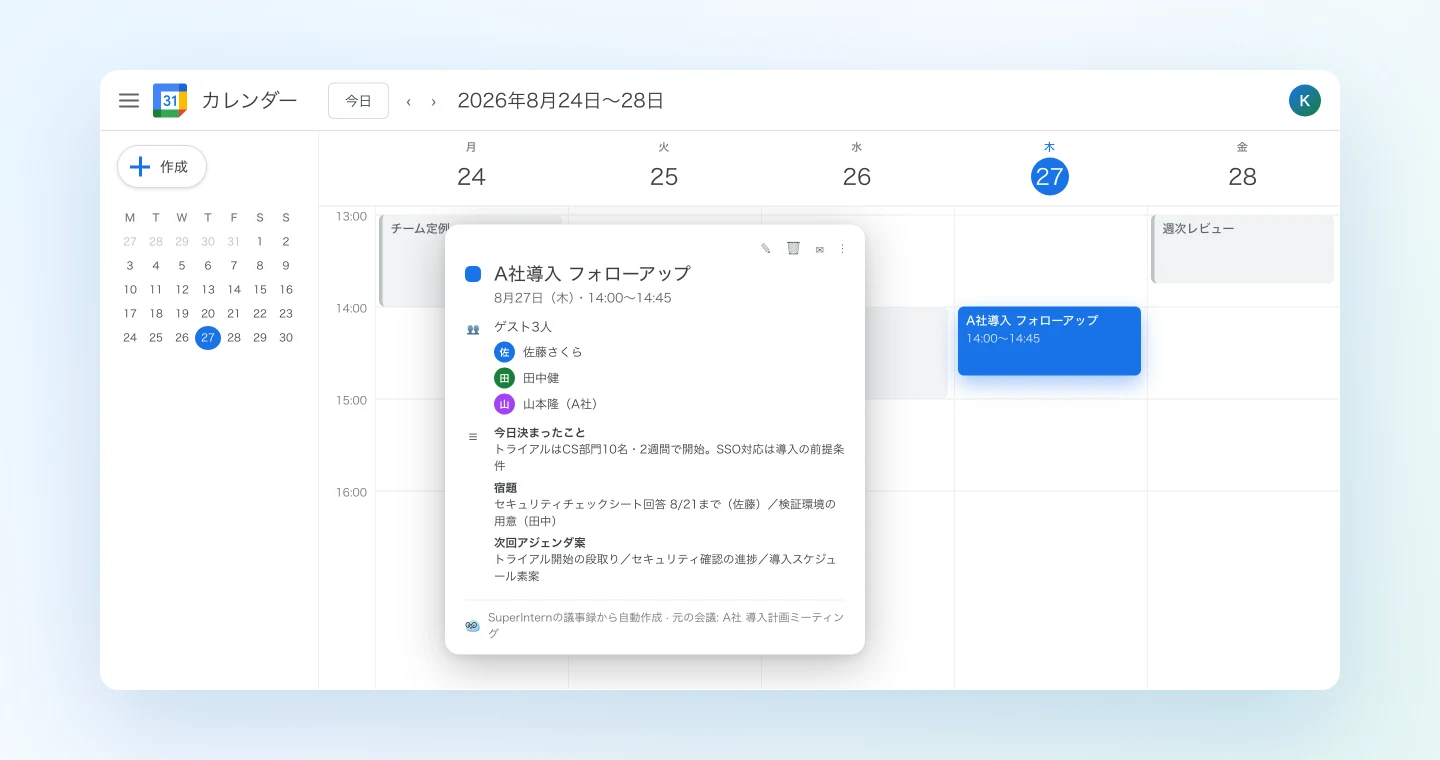
Task: Open the hamburger main menu
Action: 129,100
